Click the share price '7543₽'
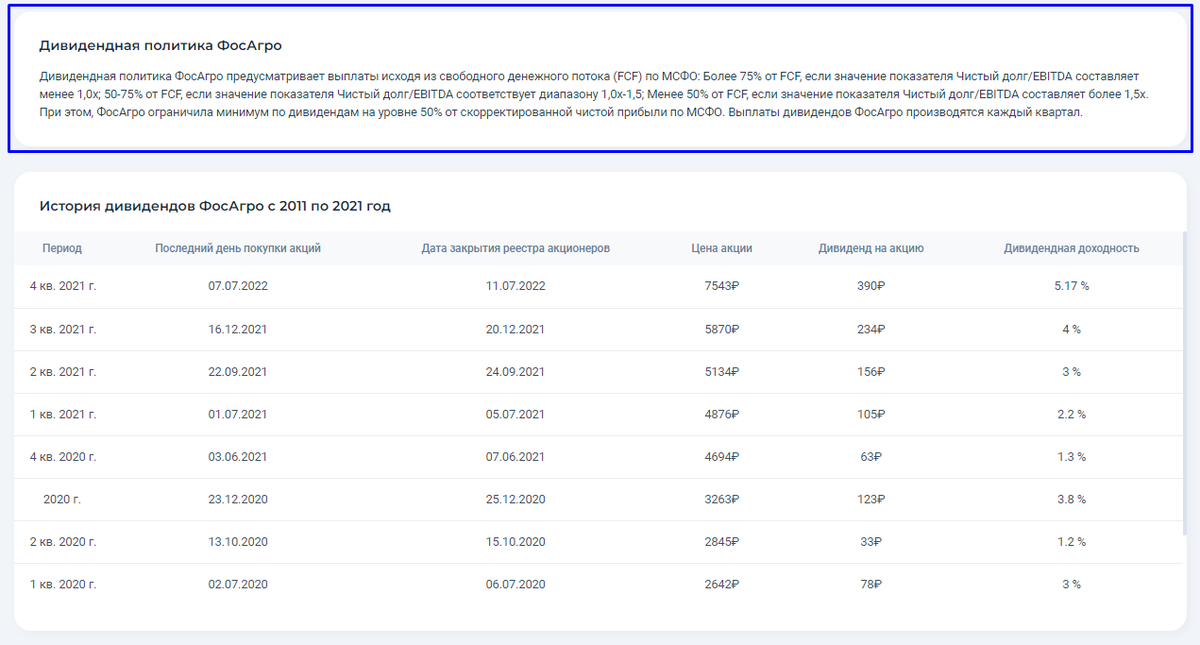Screen dimensions: 1200x645 (x=721, y=286)
